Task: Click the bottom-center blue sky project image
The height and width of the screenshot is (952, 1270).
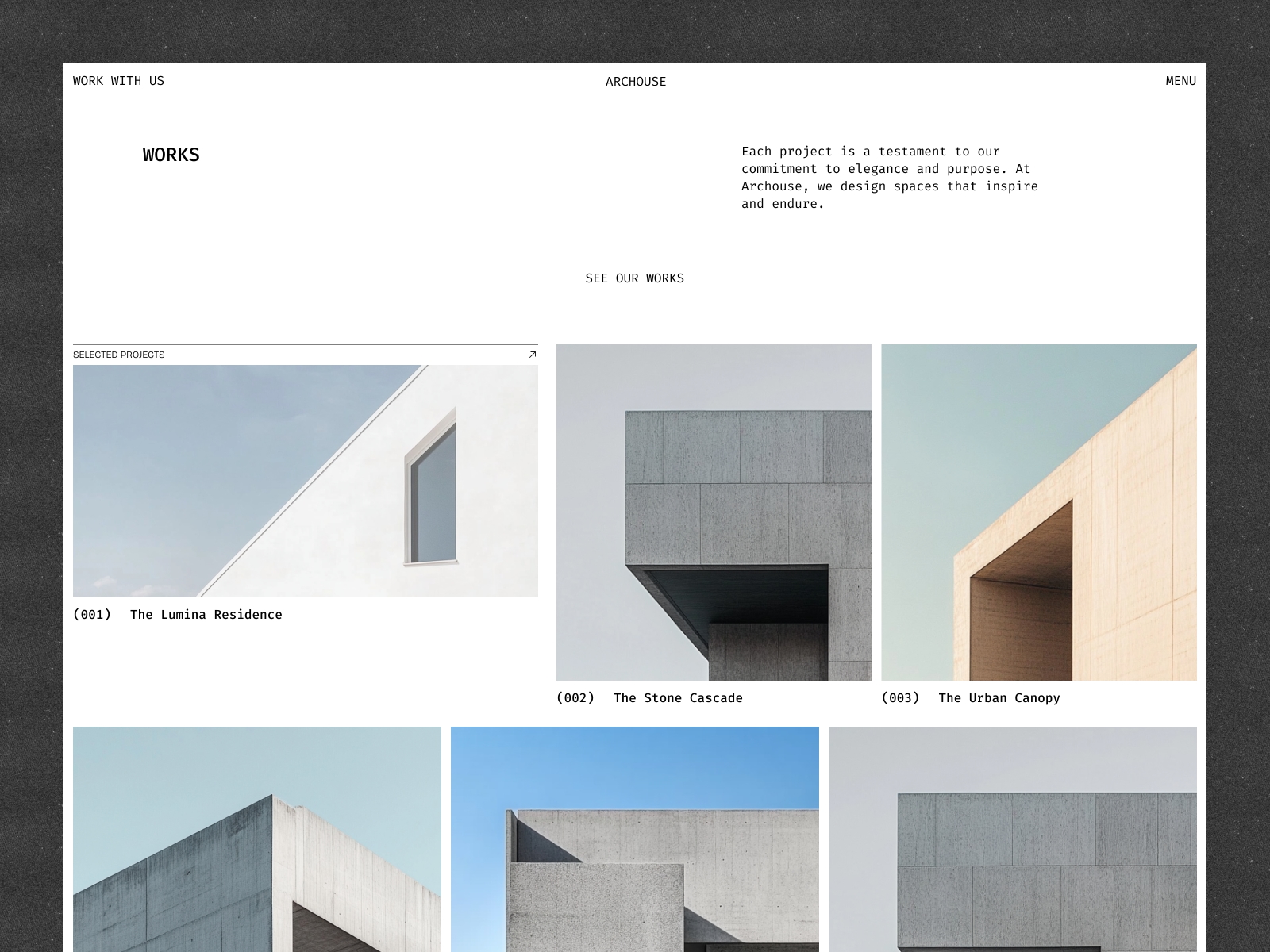Action: [x=634, y=841]
